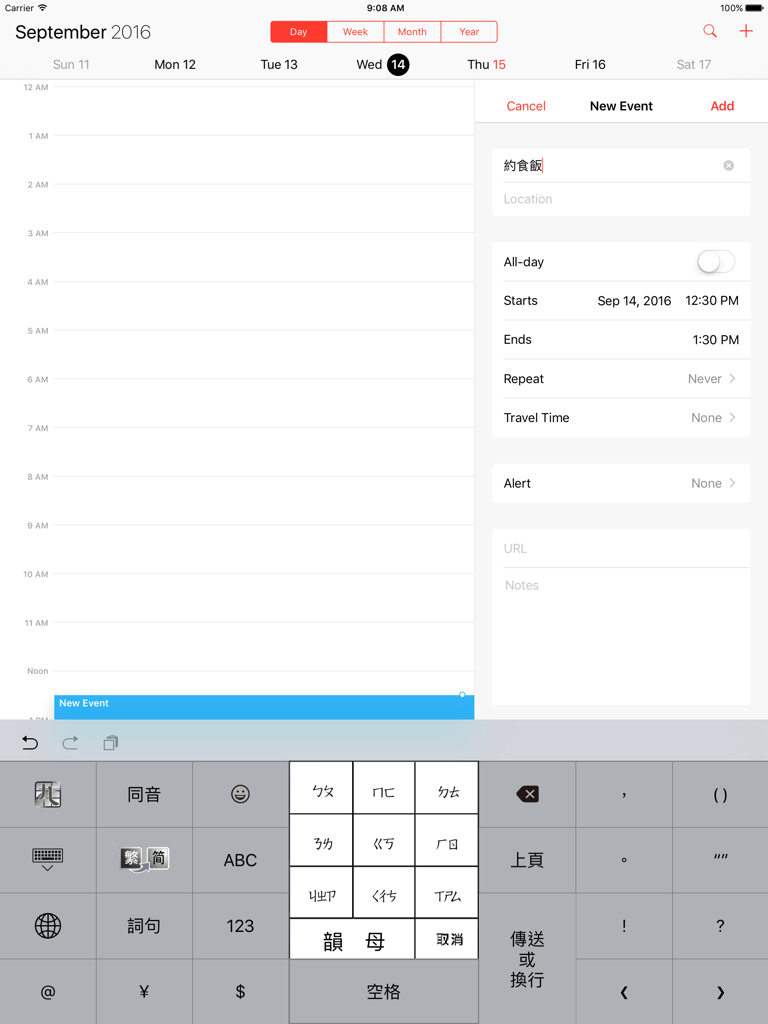The height and width of the screenshot is (1024, 768).
Task: Switch to Month view tab
Action: (x=412, y=31)
